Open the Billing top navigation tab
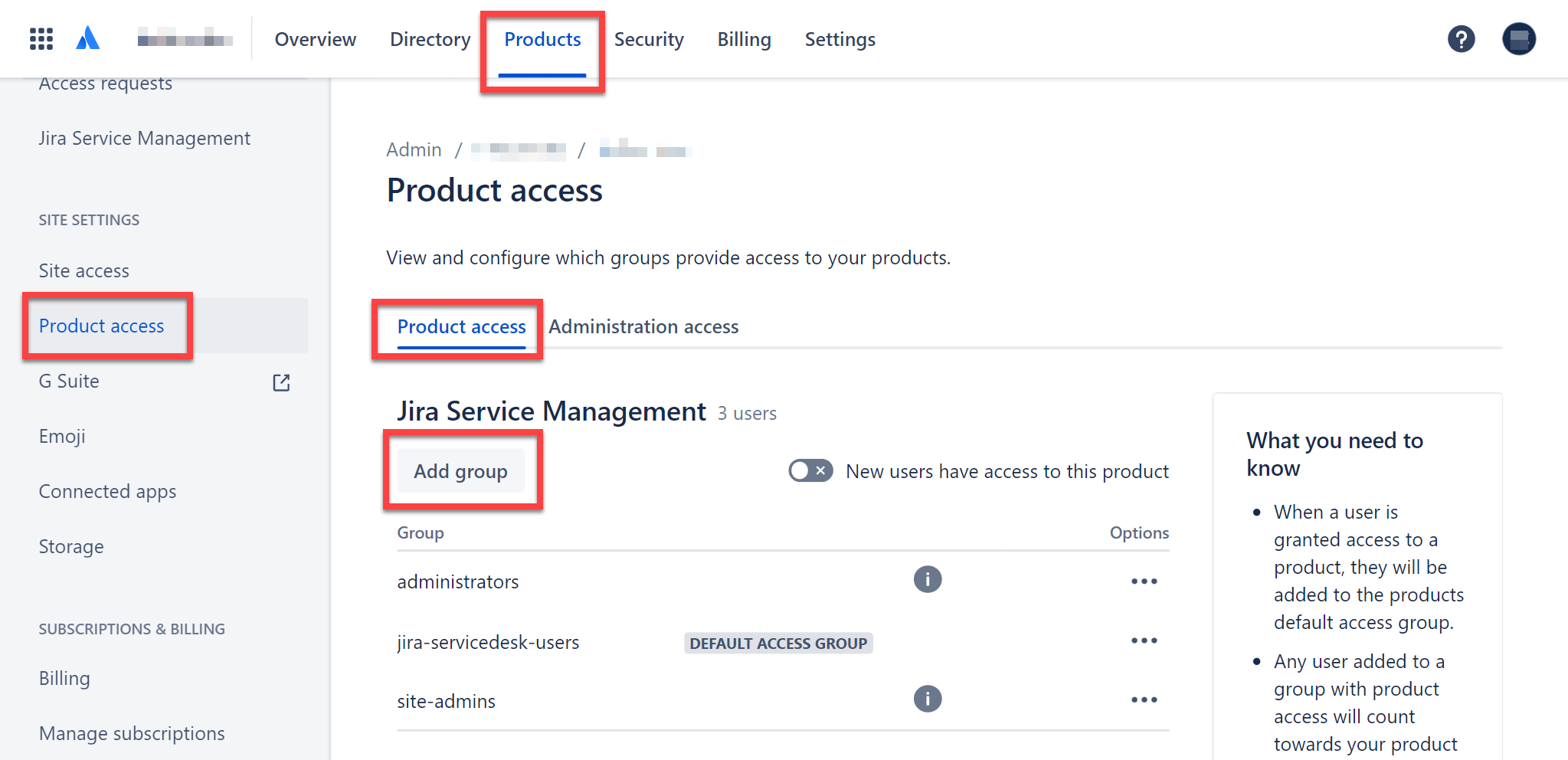1568x760 pixels. pyautogui.click(x=744, y=39)
